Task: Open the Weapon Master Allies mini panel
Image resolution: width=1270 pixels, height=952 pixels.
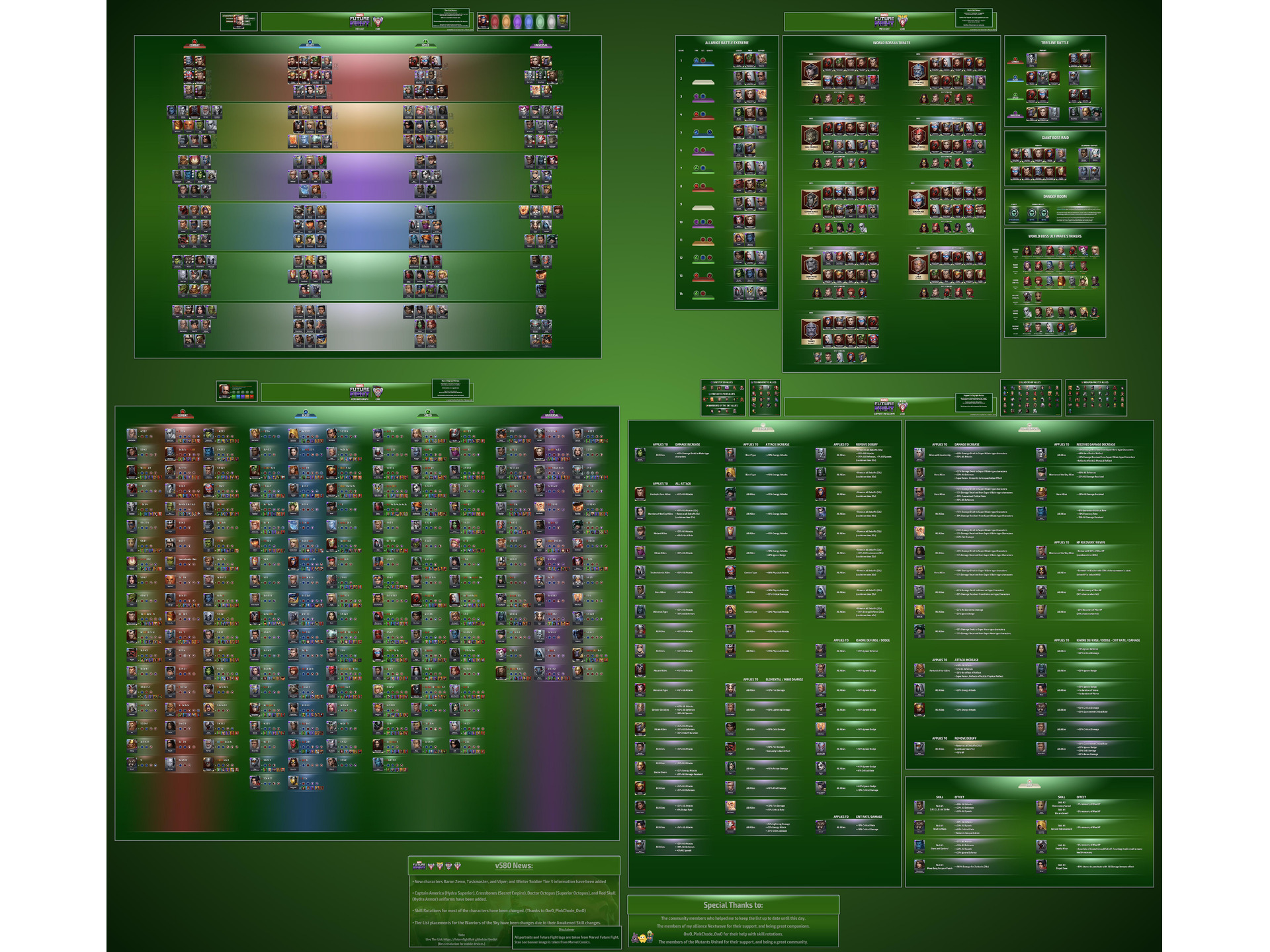Action: [1095, 397]
